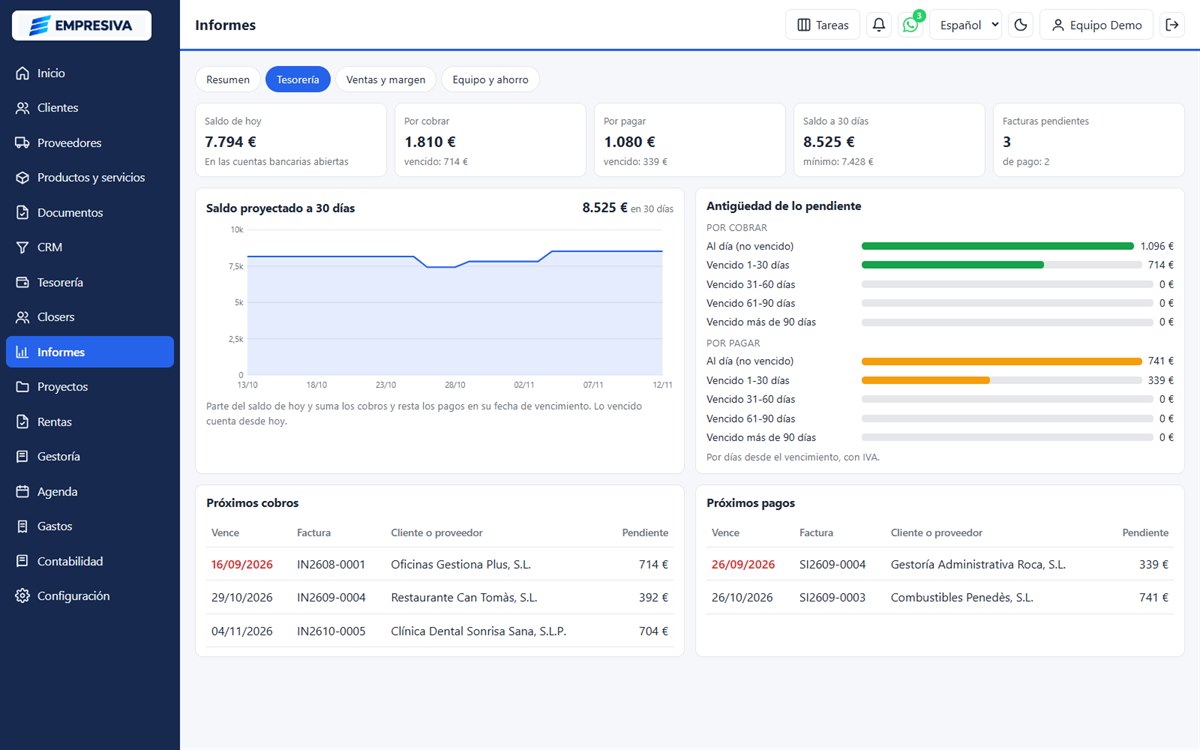
Task: Switch to the Resumen tab
Action: click(x=228, y=79)
